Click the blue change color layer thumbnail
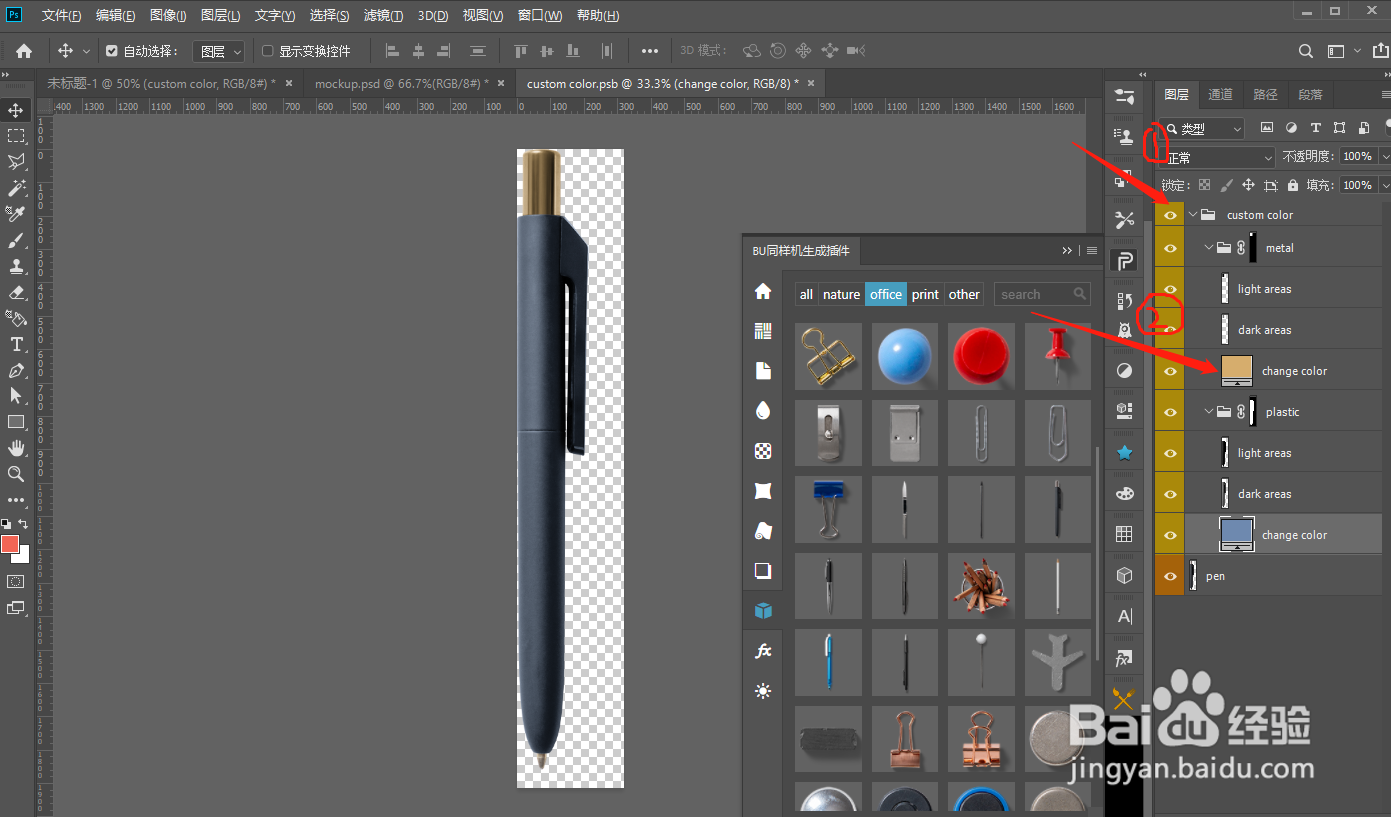Screen dimensions: 1391x817 point(1237,535)
